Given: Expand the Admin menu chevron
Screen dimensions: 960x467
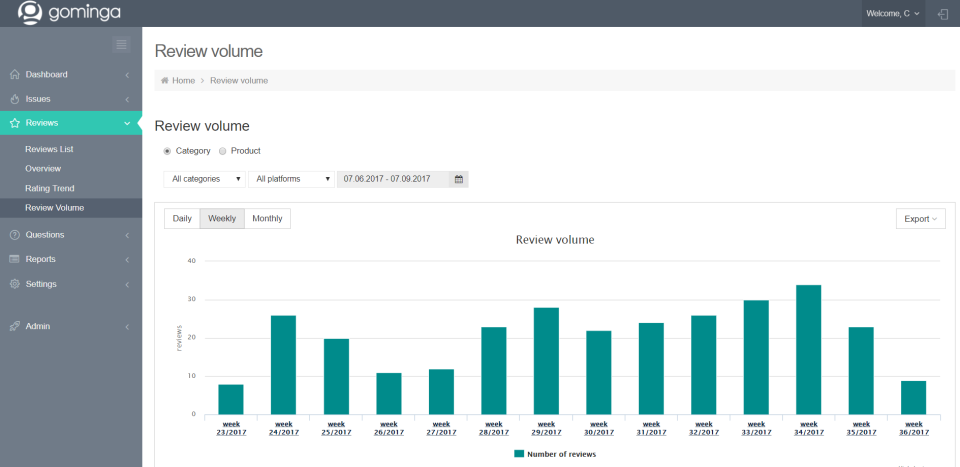Looking at the screenshot, I should point(127,327).
